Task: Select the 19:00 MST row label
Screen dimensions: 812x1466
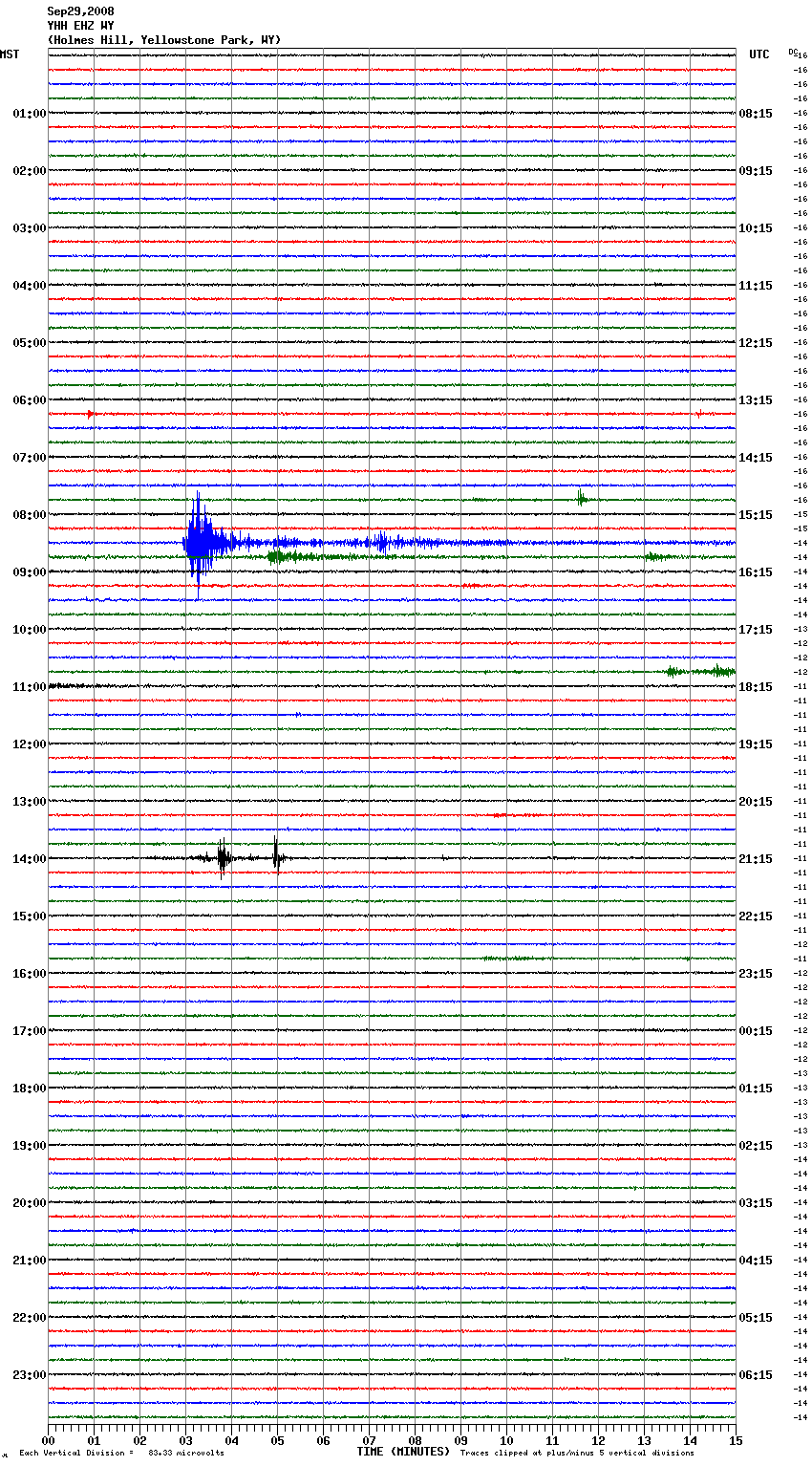Action: point(29,1146)
